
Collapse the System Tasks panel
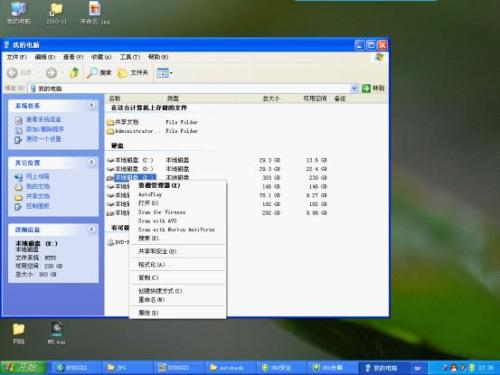(x=91, y=105)
